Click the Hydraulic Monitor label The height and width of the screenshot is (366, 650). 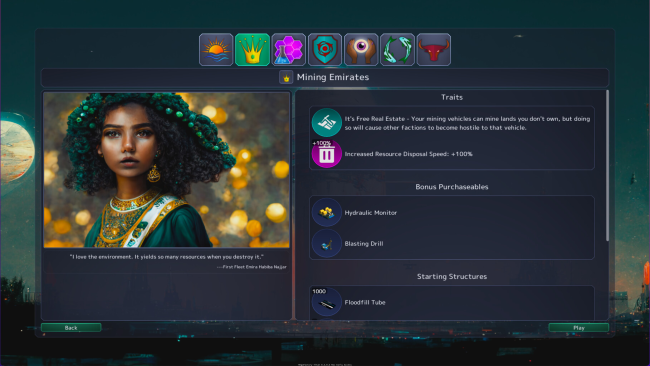pyautogui.click(x=371, y=213)
